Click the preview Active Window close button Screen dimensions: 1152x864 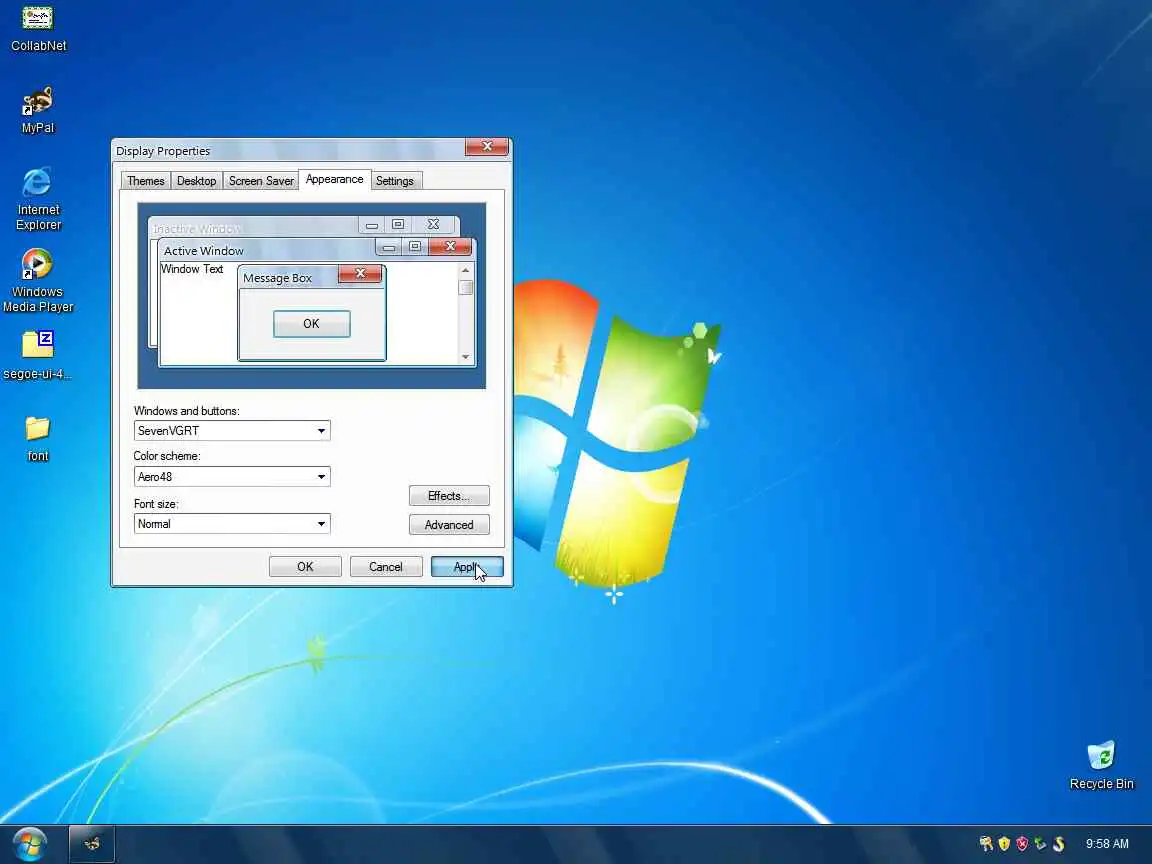(x=450, y=246)
